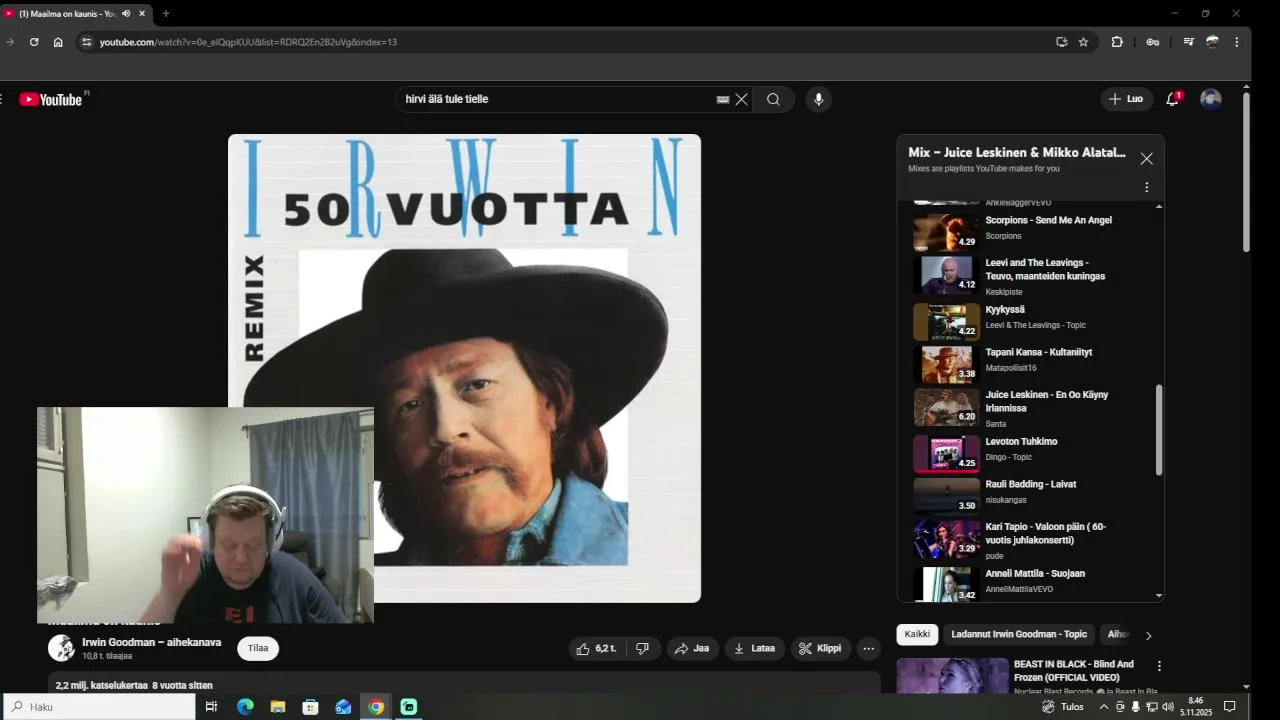This screenshot has width=1280, height=720.
Task: Focus the hirvi älä tule tielle search field
Action: 555,99
